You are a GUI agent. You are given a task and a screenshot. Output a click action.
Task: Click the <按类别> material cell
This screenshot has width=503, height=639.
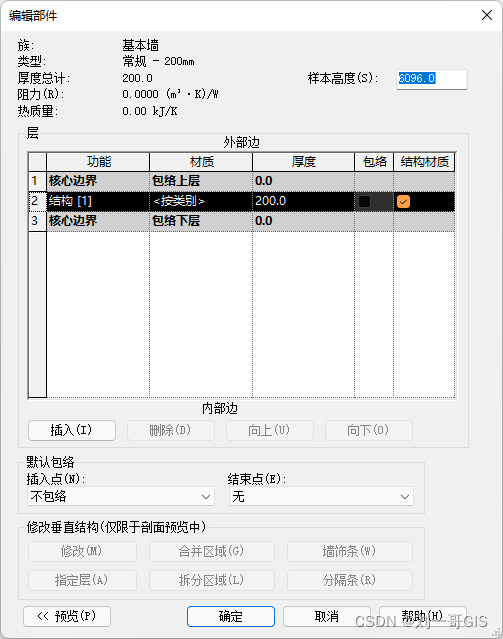coord(201,201)
